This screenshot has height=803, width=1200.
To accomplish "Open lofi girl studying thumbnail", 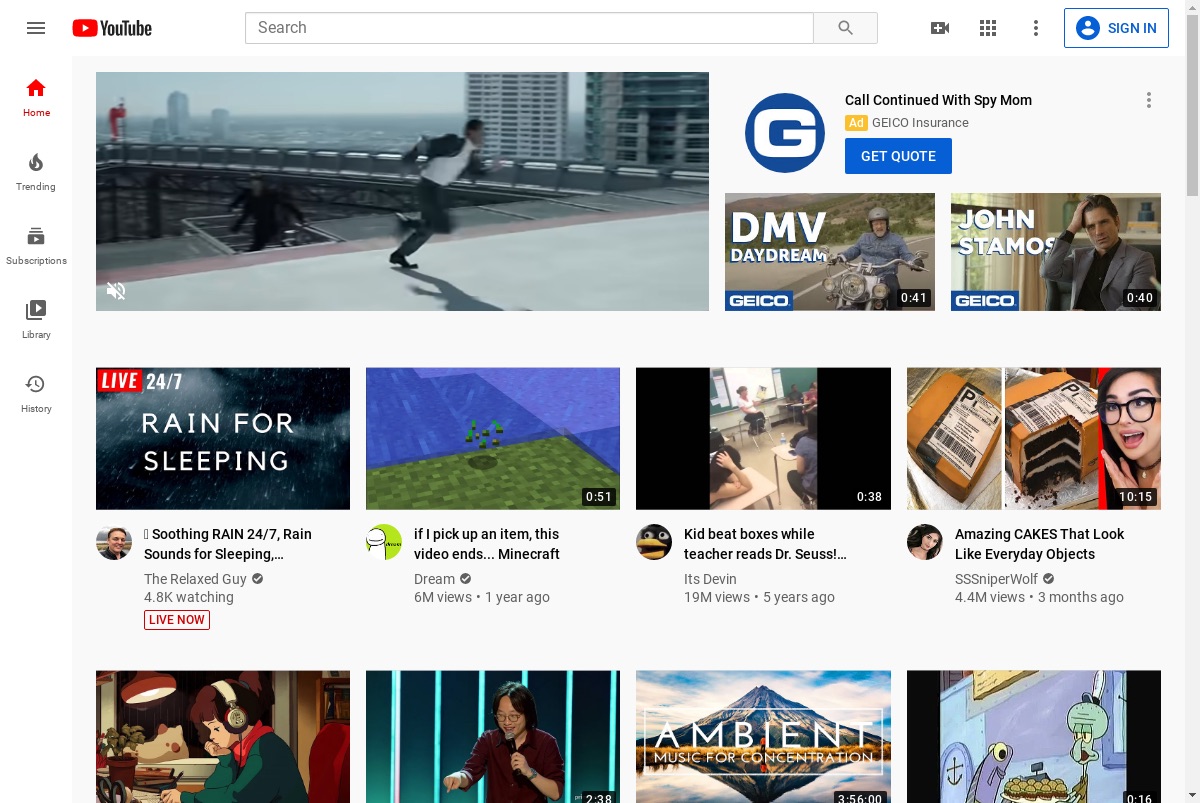I will [x=223, y=737].
